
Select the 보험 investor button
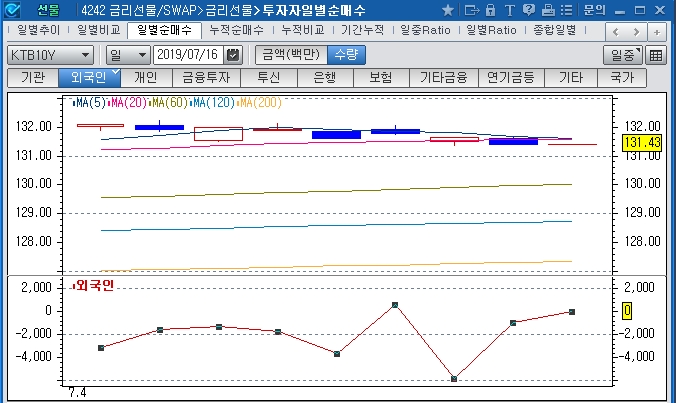pyautogui.click(x=381, y=78)
